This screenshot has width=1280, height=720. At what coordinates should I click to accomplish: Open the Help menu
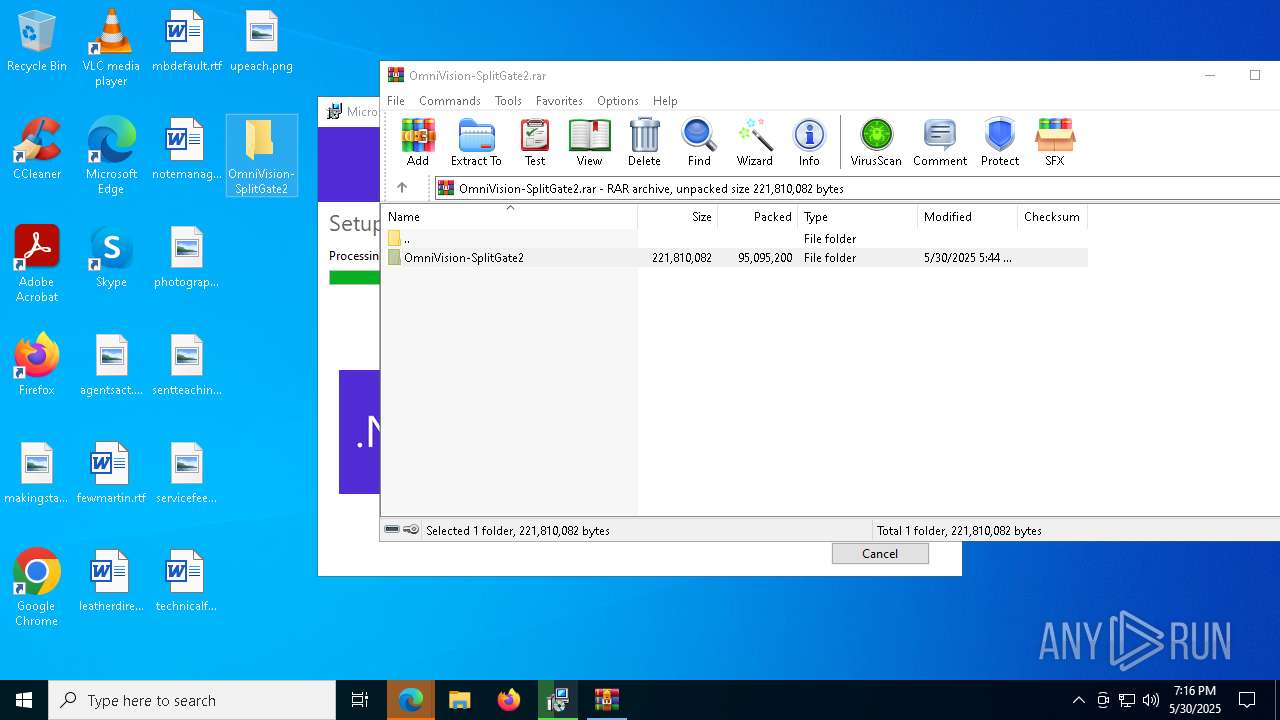pyautogui.click(x=665, y=101)
